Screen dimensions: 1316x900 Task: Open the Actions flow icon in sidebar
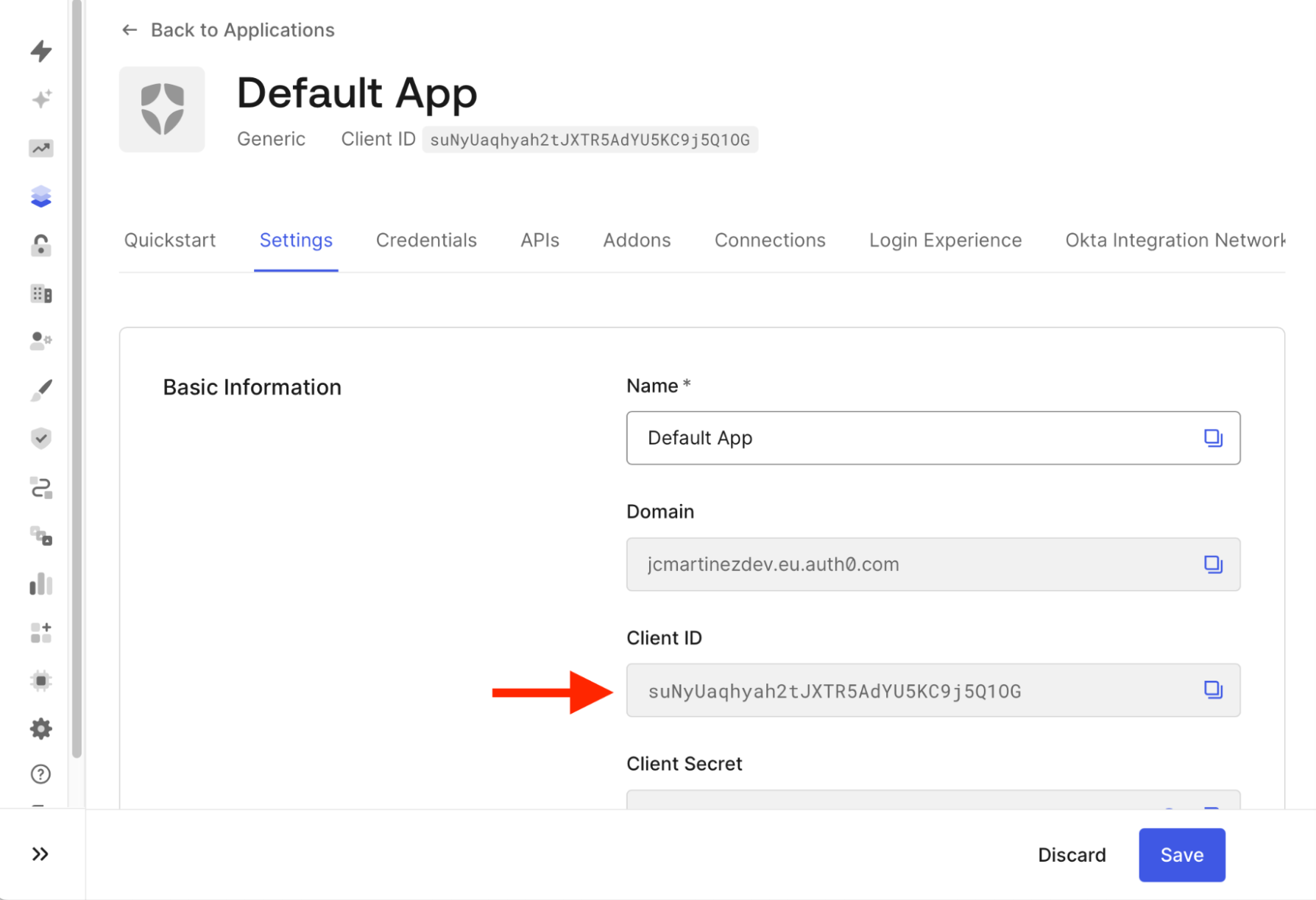click(40, 487)
